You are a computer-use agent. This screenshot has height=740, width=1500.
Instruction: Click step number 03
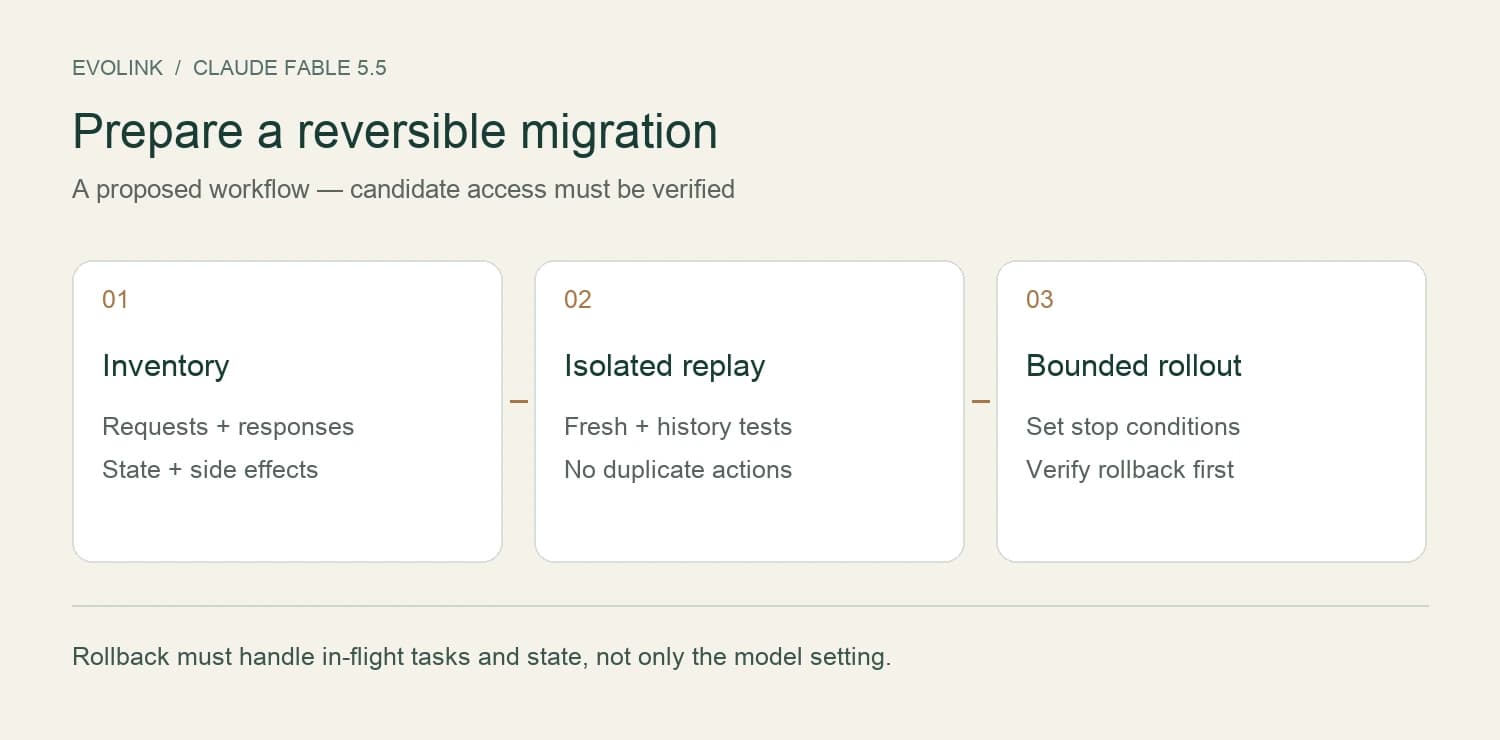tap(1040, 299)
